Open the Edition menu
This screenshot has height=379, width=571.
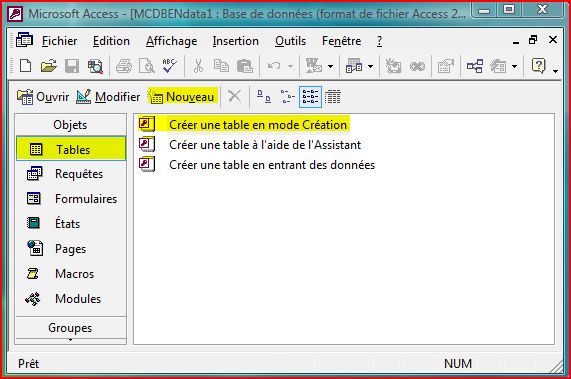111,41
